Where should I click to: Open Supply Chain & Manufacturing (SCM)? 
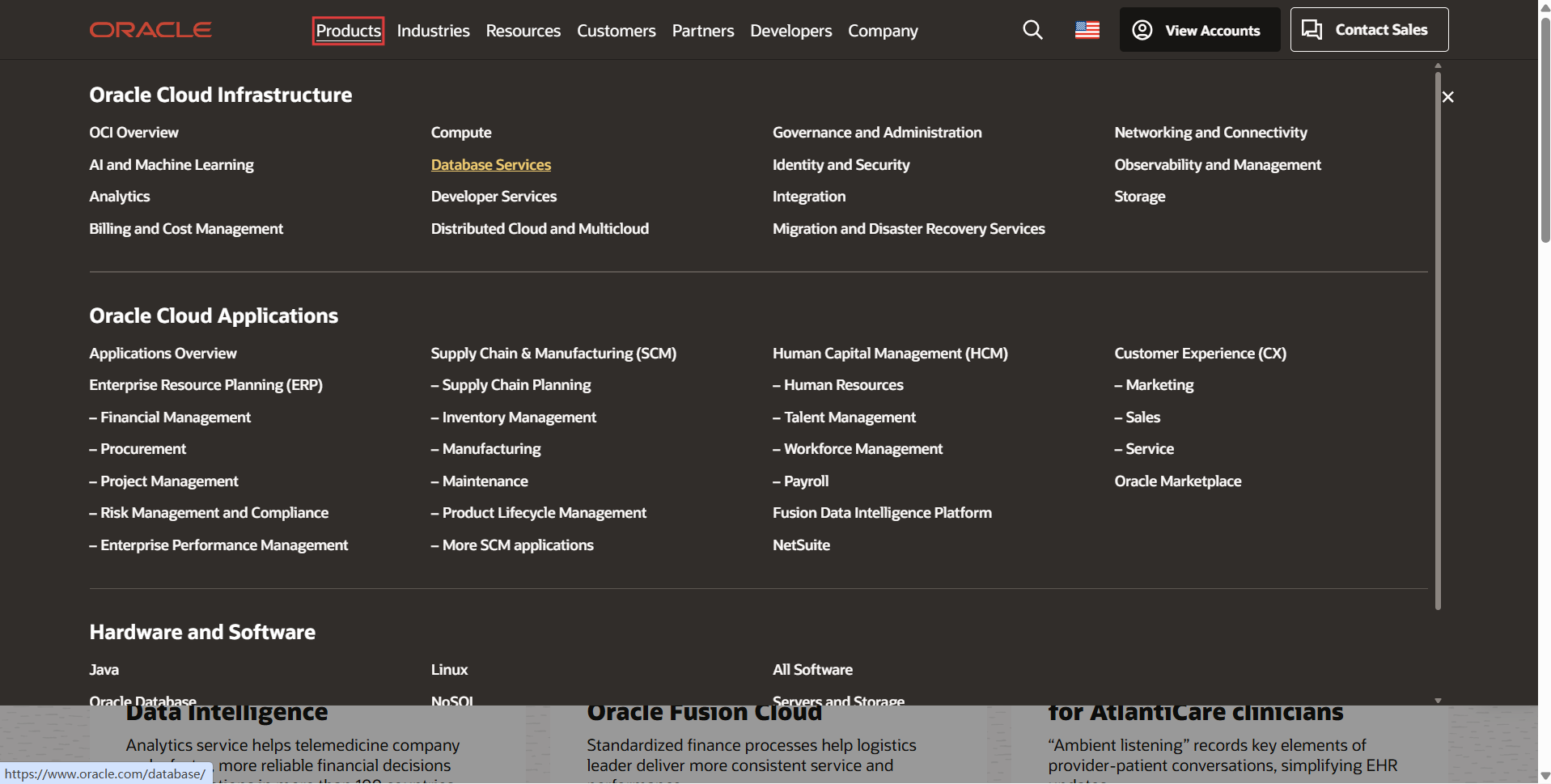pyautogui.click(x=553, y=354)
